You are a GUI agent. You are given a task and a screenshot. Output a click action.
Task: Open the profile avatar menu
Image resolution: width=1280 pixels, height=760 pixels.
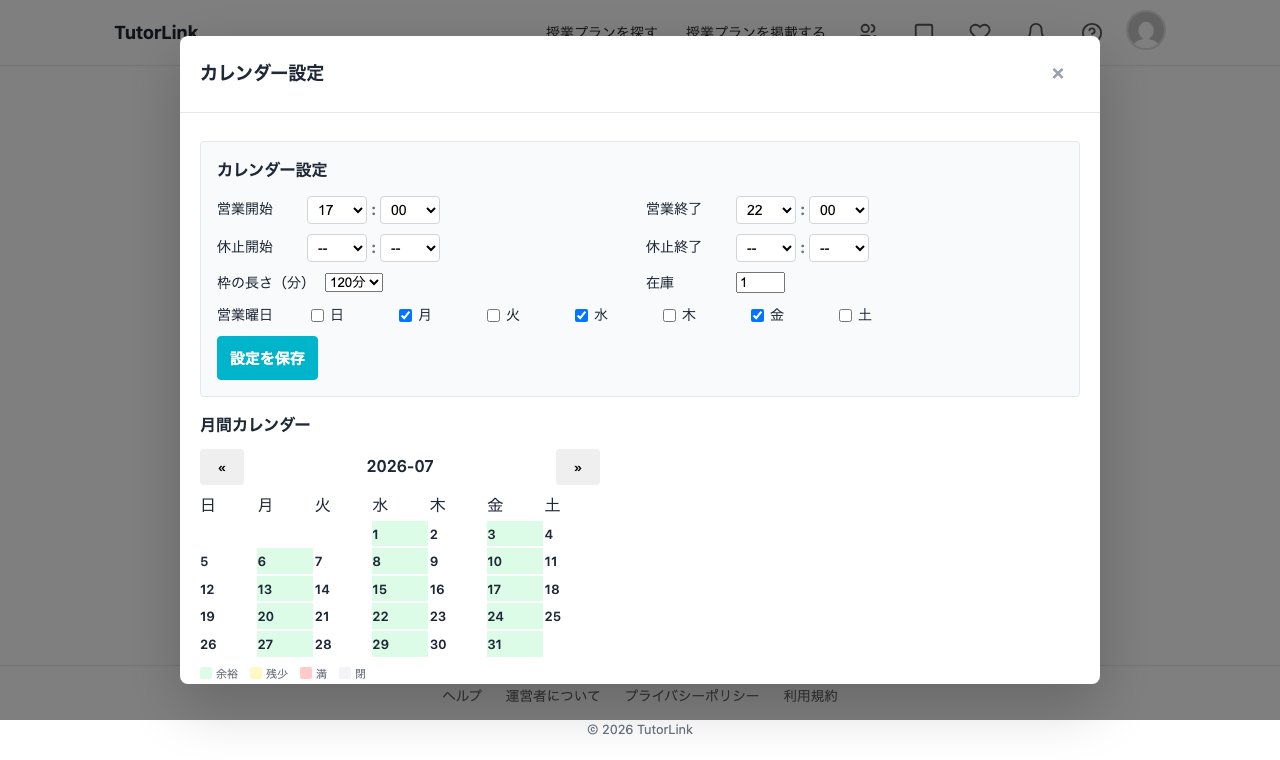coord(1146,30)
